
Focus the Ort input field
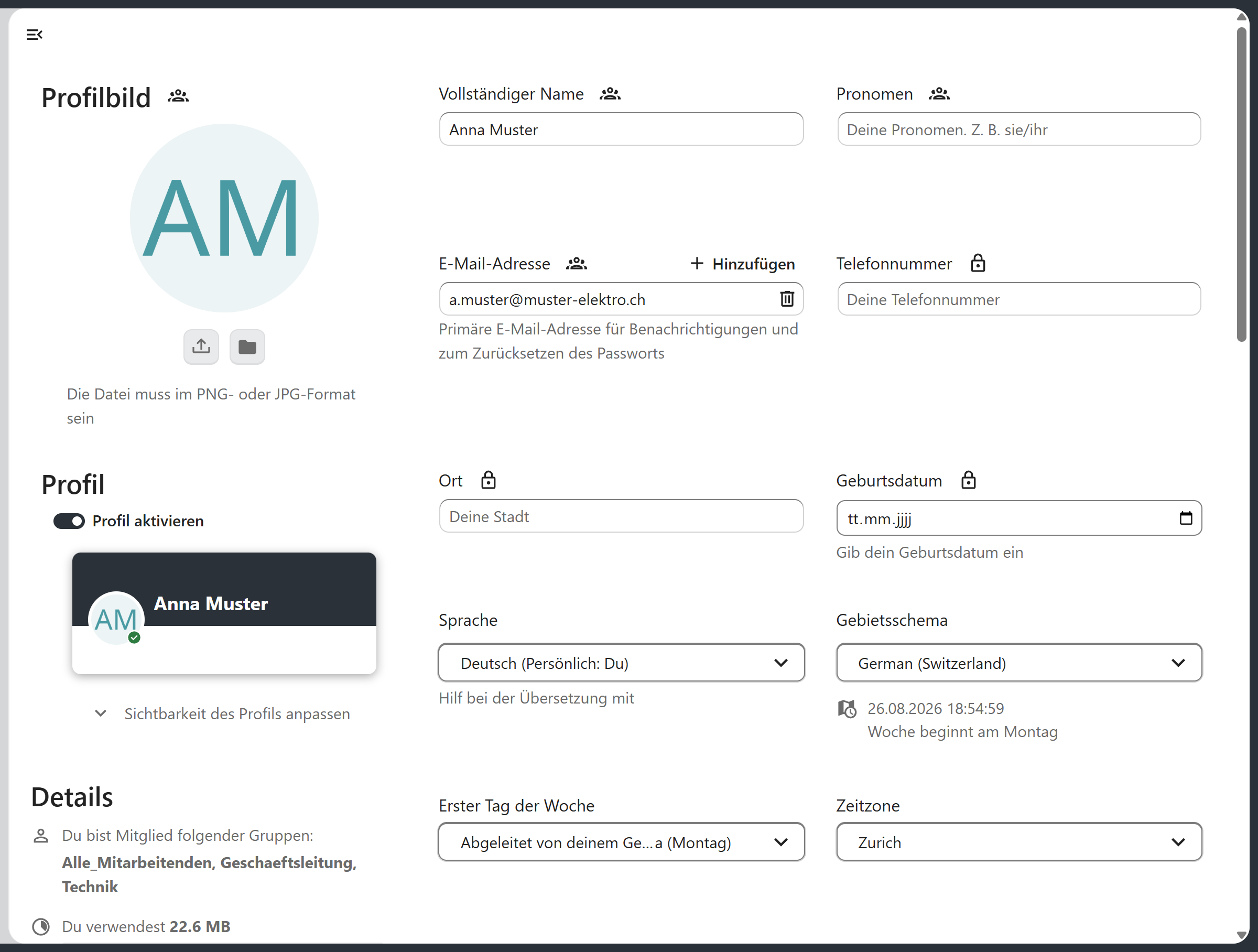(621, 516)
